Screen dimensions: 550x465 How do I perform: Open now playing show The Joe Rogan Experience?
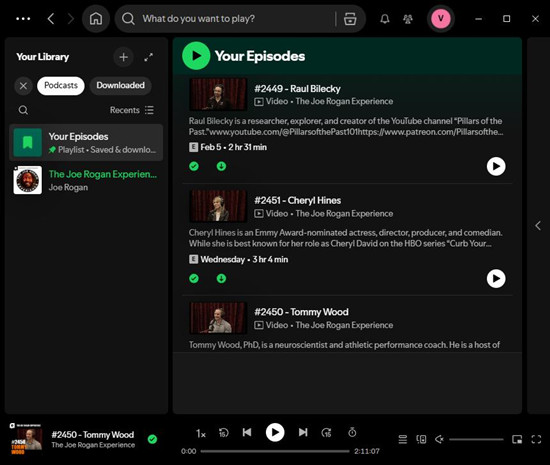[93, 445]
